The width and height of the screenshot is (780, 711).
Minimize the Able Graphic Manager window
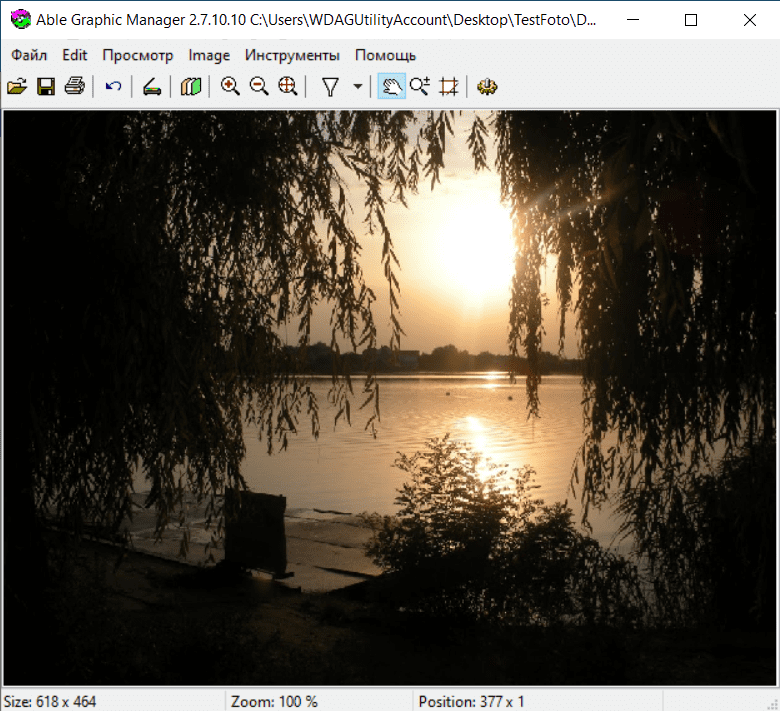(x=633, y=20)
